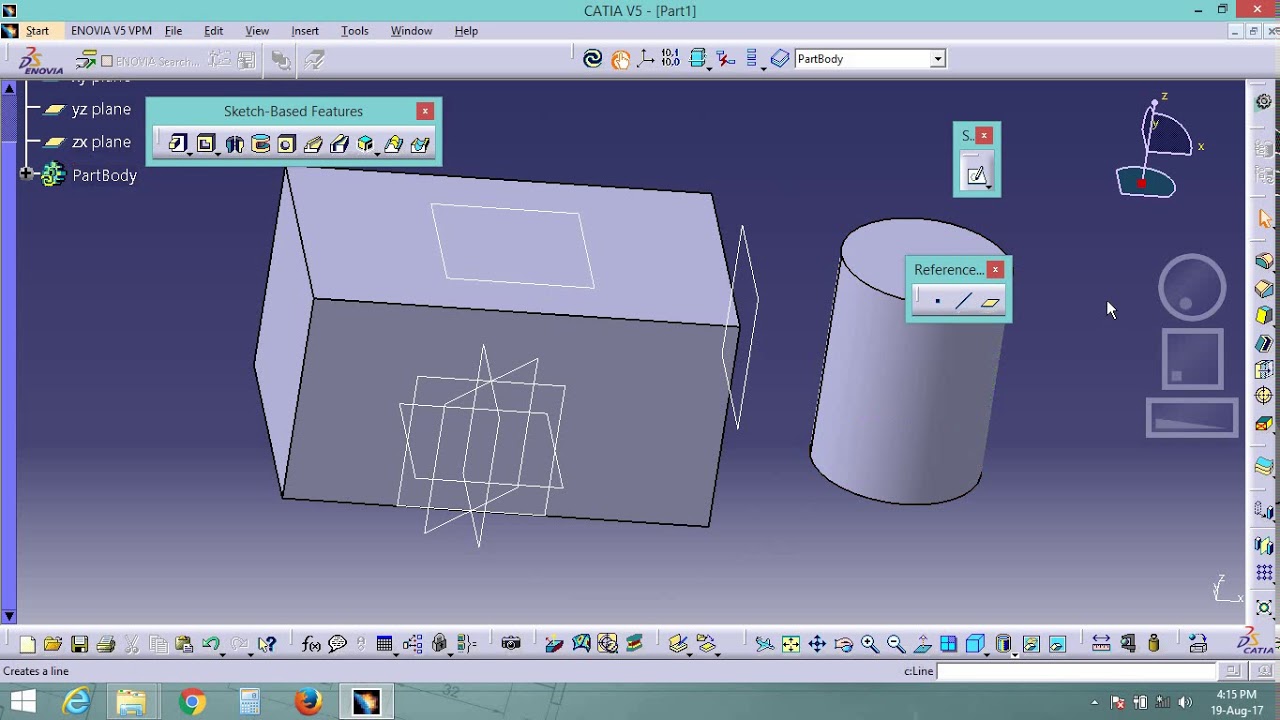1280x720 pixels.
Task: Click the Fly Mode icon
Action: click(x=764, y=644)
